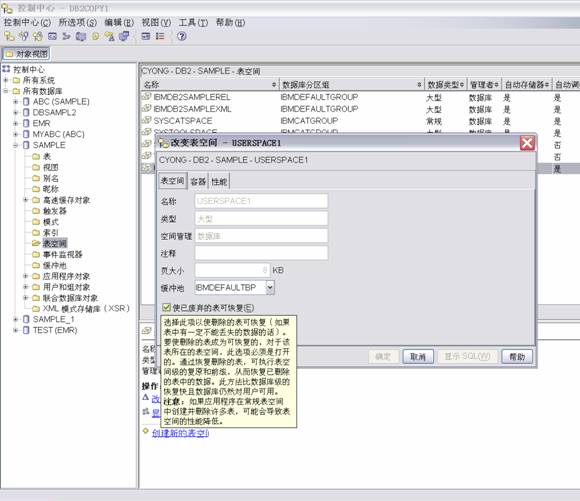
Task: Click the 确定 button
Action: pos(383,356)
